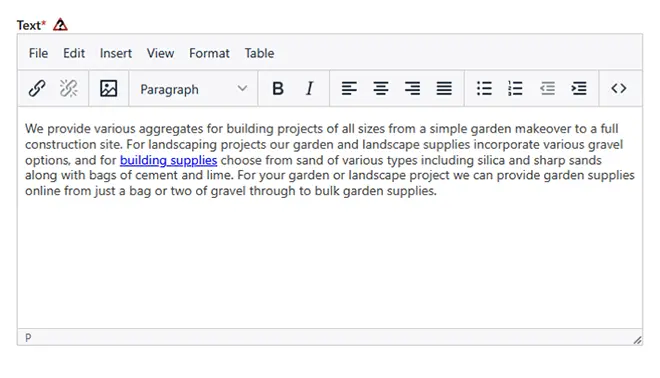This screenshot has width=660, height=378.
Task: Align text left
Action: point(349,89)
